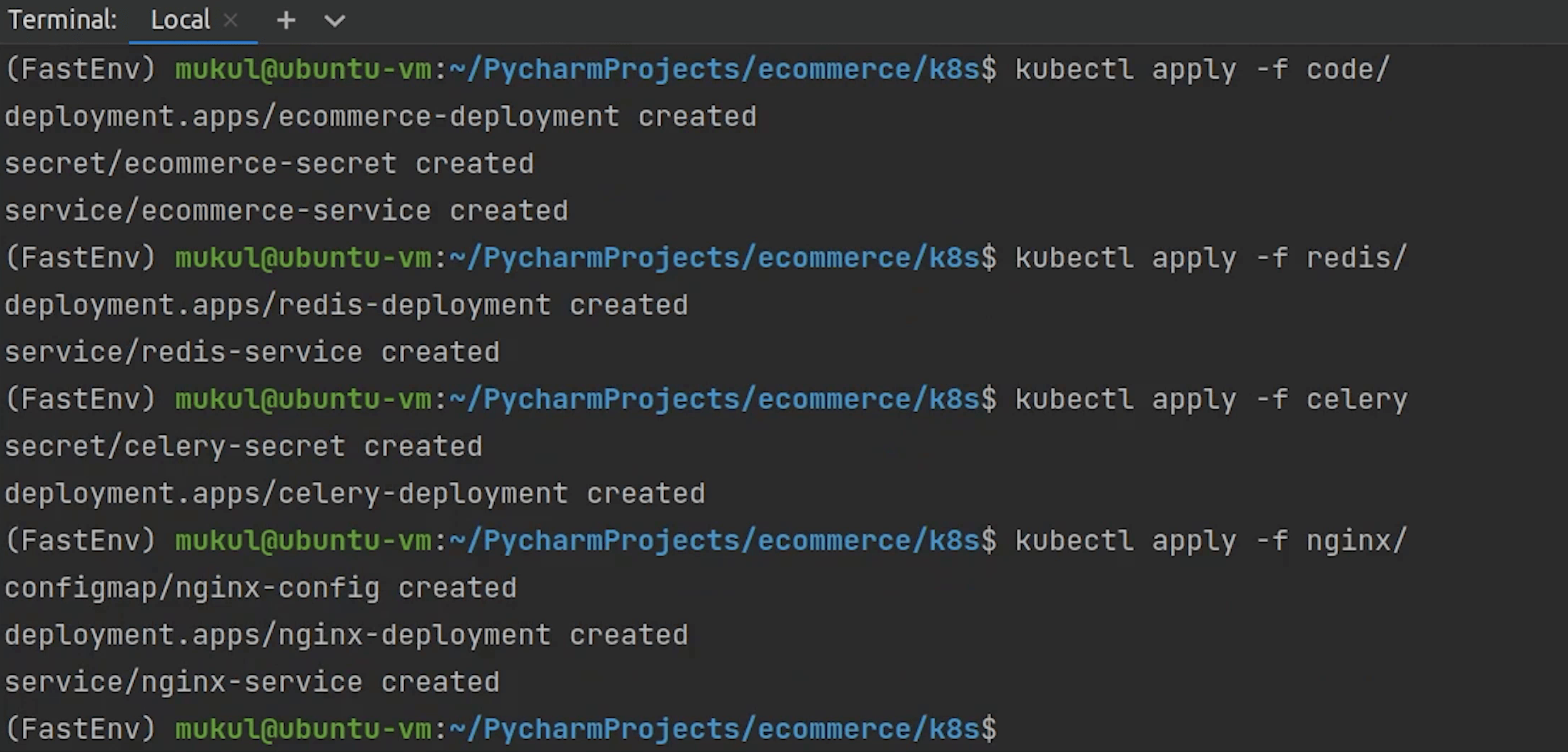Click the 'kubectl apply -f celery' command
This screenshot has width=1568, height=752.
click(x=1210, y=399)
